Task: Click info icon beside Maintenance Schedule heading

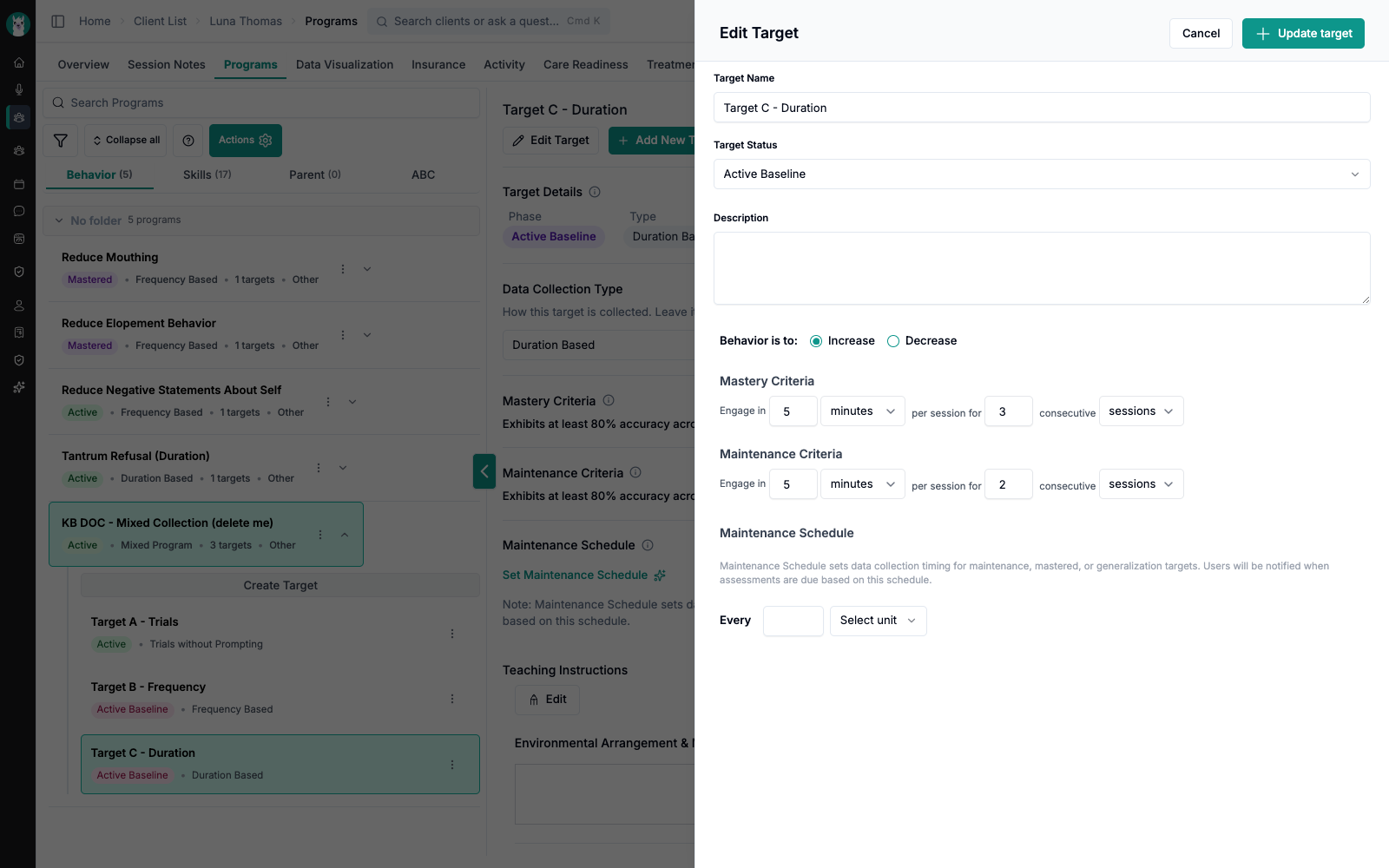Action: pyautogui.click(x=648, y=545)
